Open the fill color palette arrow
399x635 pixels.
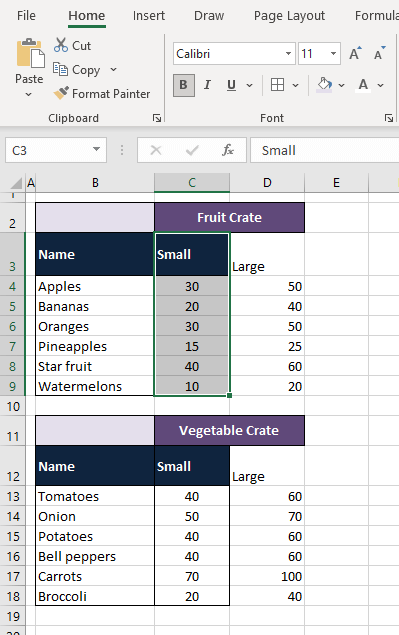[x=341, y=85]
